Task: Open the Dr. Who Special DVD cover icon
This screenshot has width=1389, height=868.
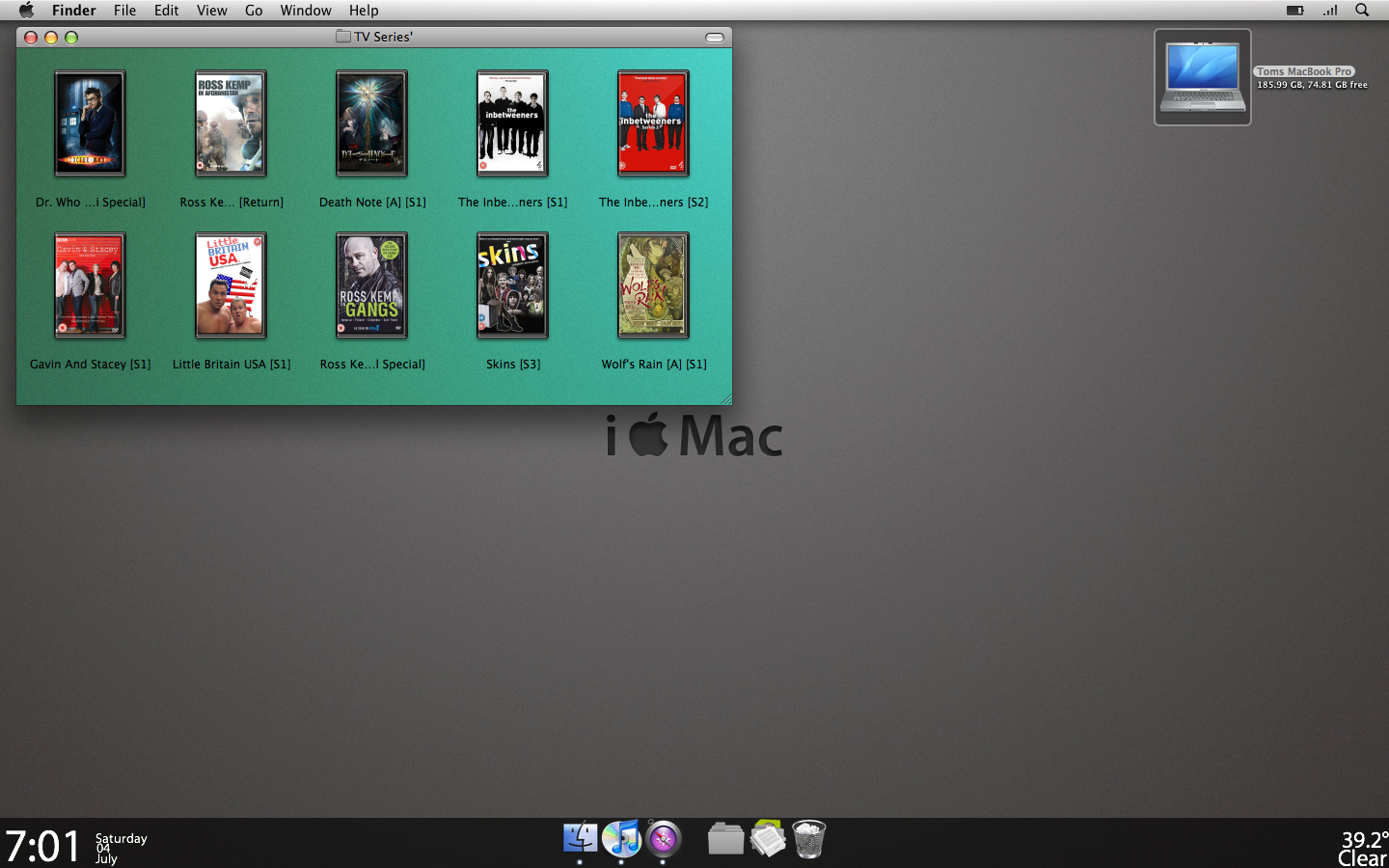Action: tap(90, 122)
